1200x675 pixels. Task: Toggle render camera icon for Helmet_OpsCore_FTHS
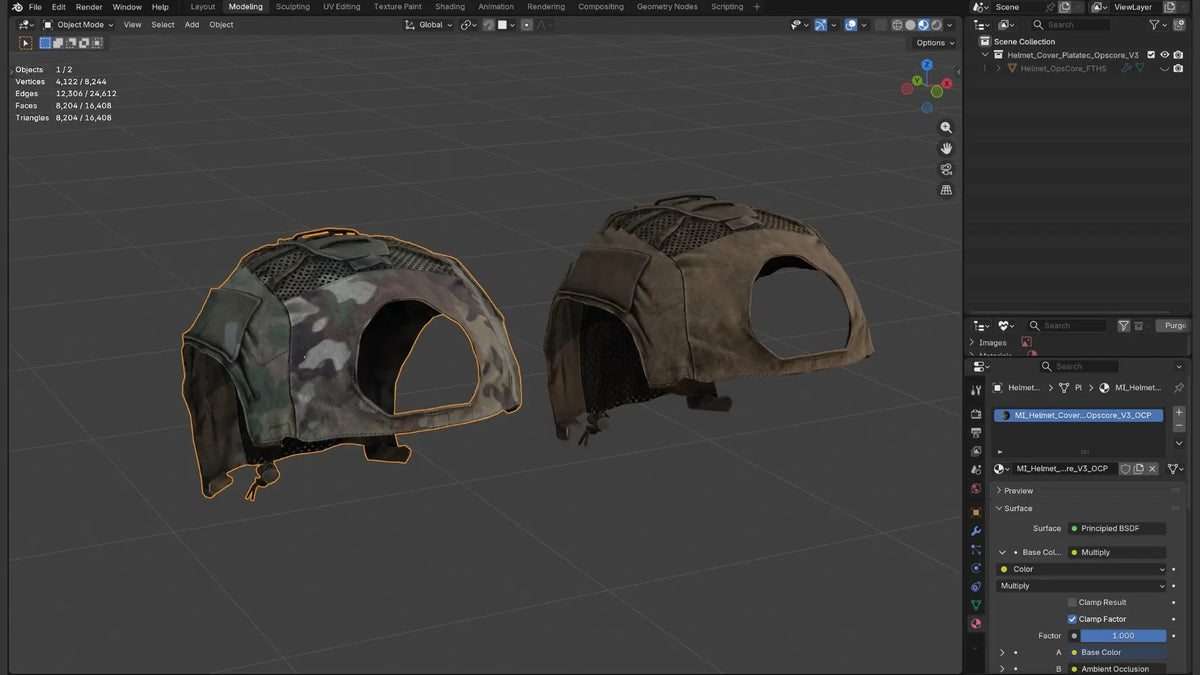pyautogui.click(x=1178, y=69)
